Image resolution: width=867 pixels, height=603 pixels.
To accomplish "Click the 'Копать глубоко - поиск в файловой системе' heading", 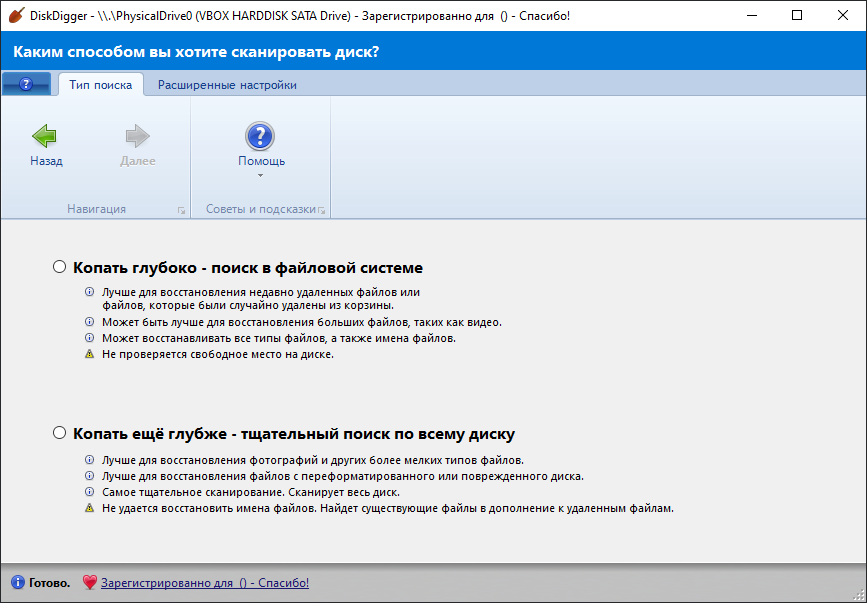I will click(248, 268).
